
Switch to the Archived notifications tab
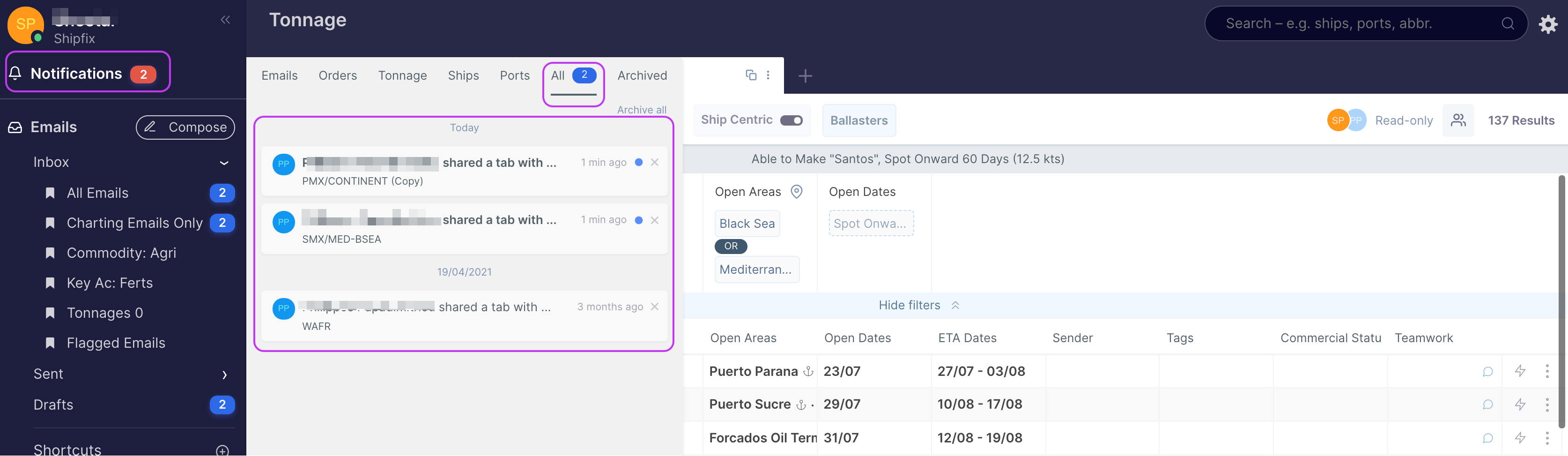point(642,75)
